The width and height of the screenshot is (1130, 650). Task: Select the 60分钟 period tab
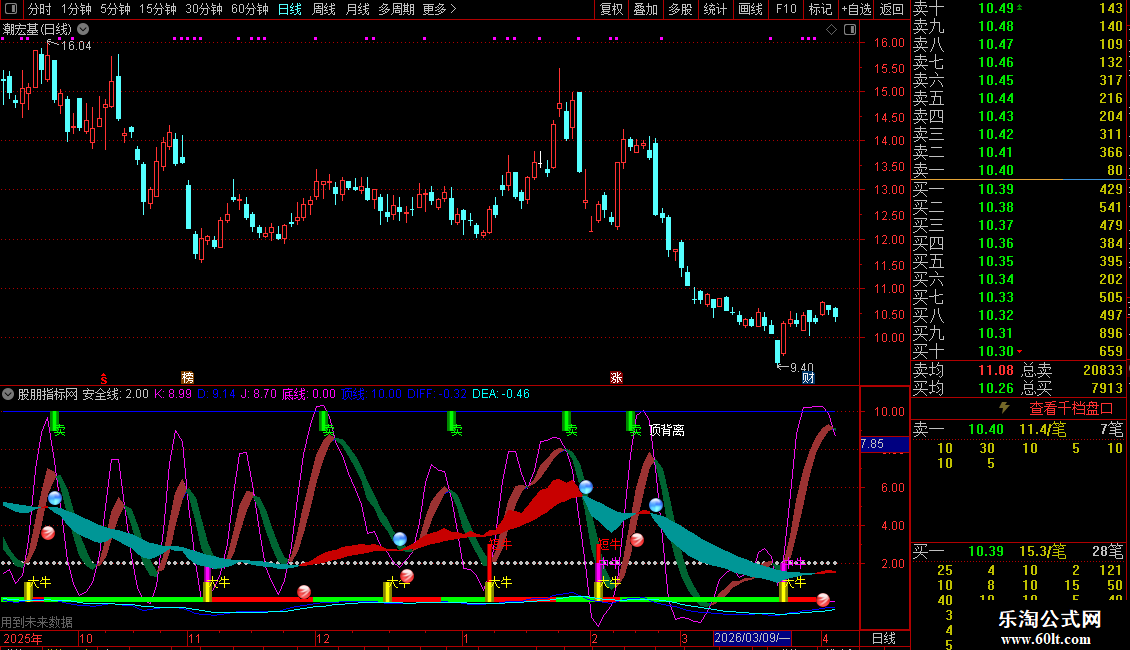249,9
